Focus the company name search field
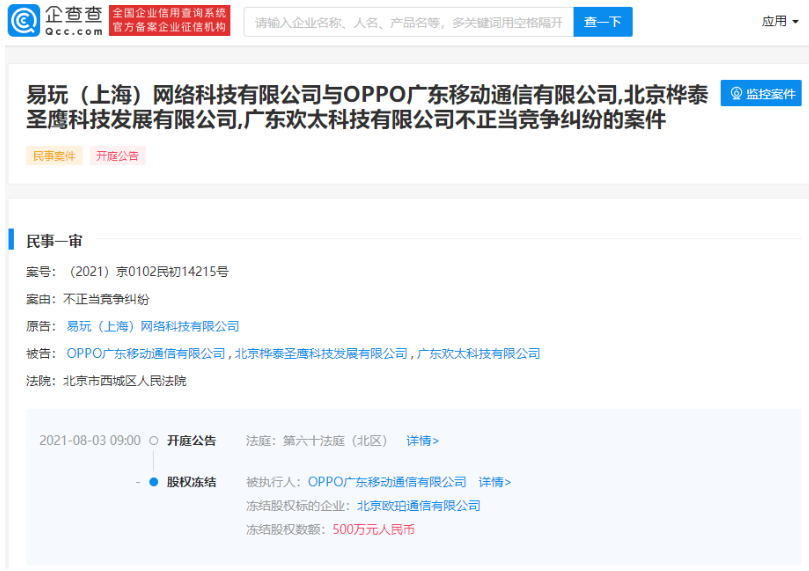 click(x=409, y=22)
